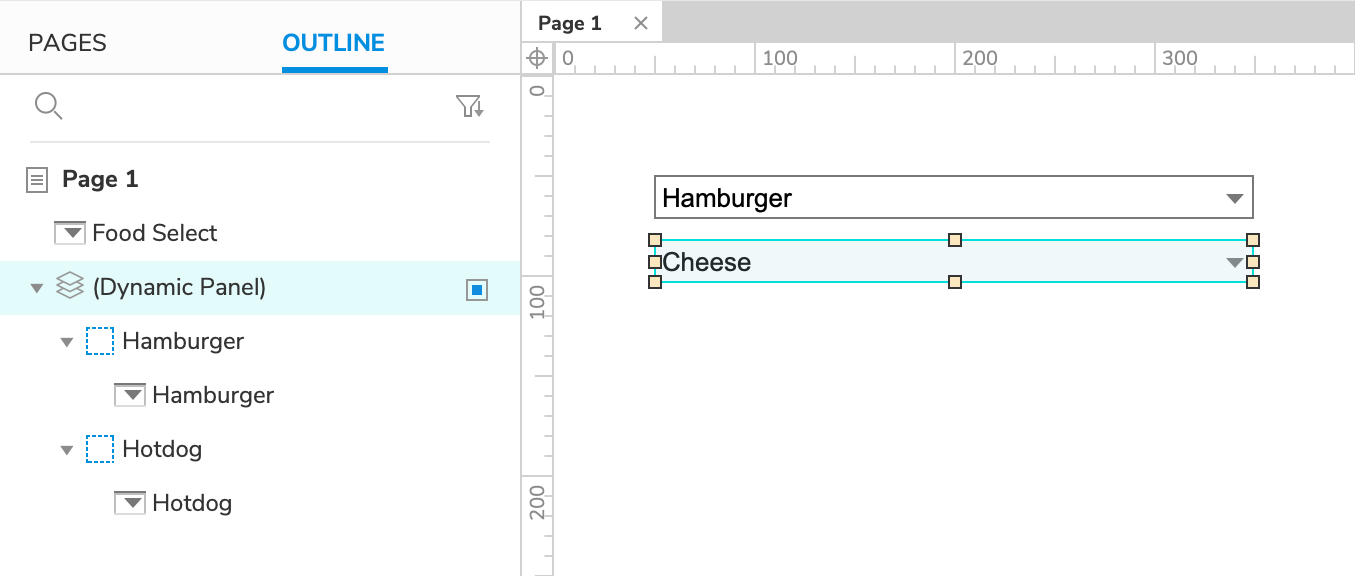
Task: Click the search magnifier icon in outline
Action: pyautogui.click(x=49, y=106)
